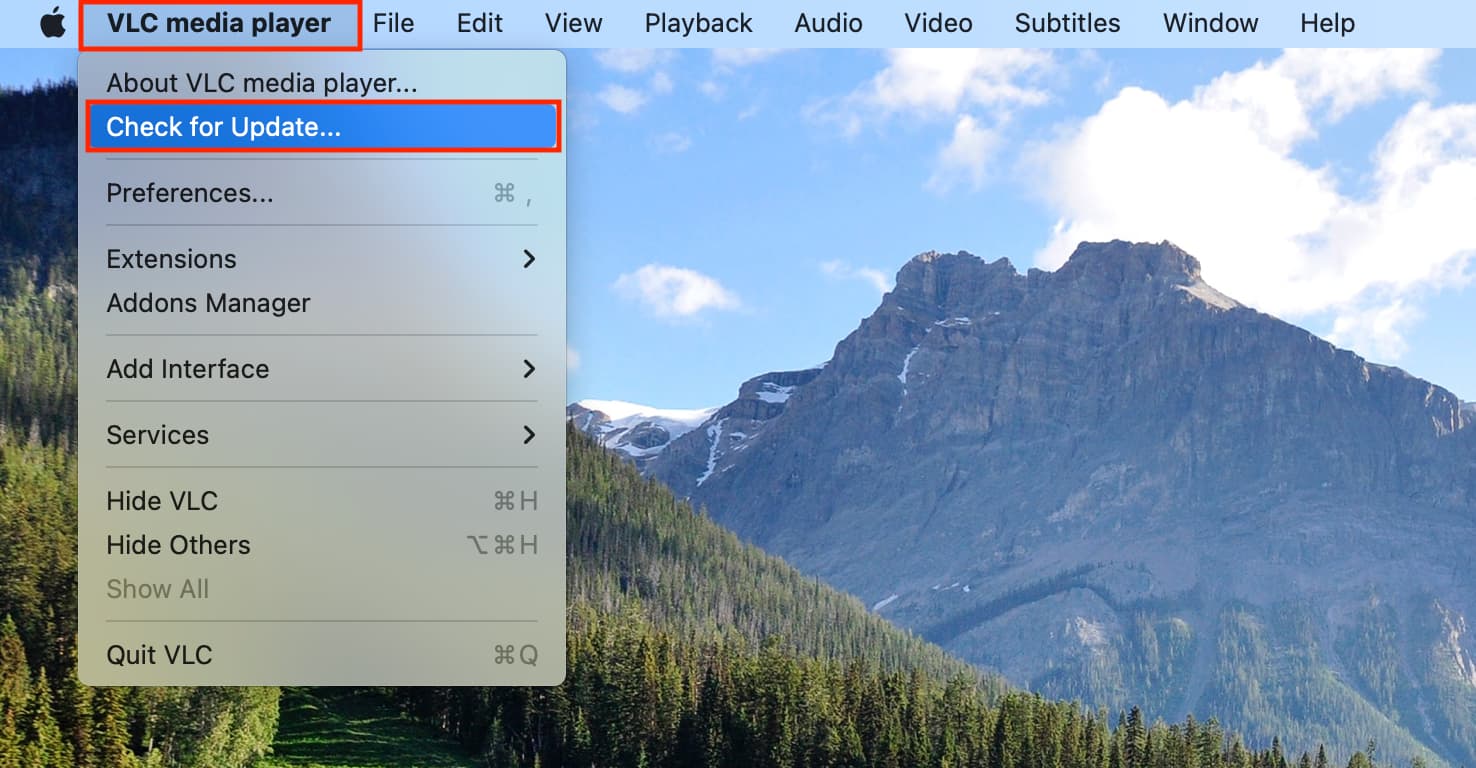Expand the Extensions submenu
This screenshot has height=768, width=1476.
(x=322, y=259)
